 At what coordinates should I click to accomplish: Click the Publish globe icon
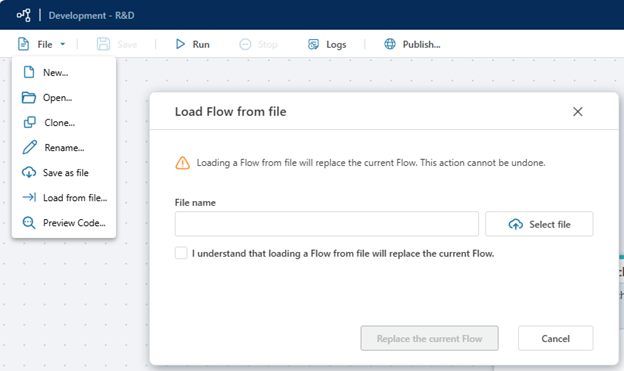coord(390,44)
